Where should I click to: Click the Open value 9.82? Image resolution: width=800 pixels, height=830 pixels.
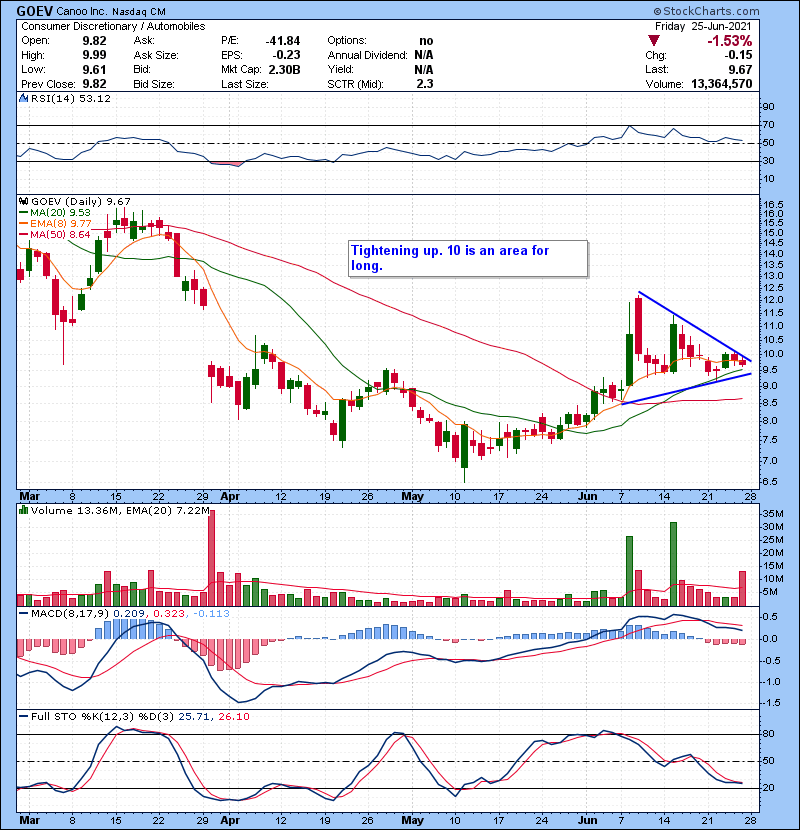[x=94, y=41]
